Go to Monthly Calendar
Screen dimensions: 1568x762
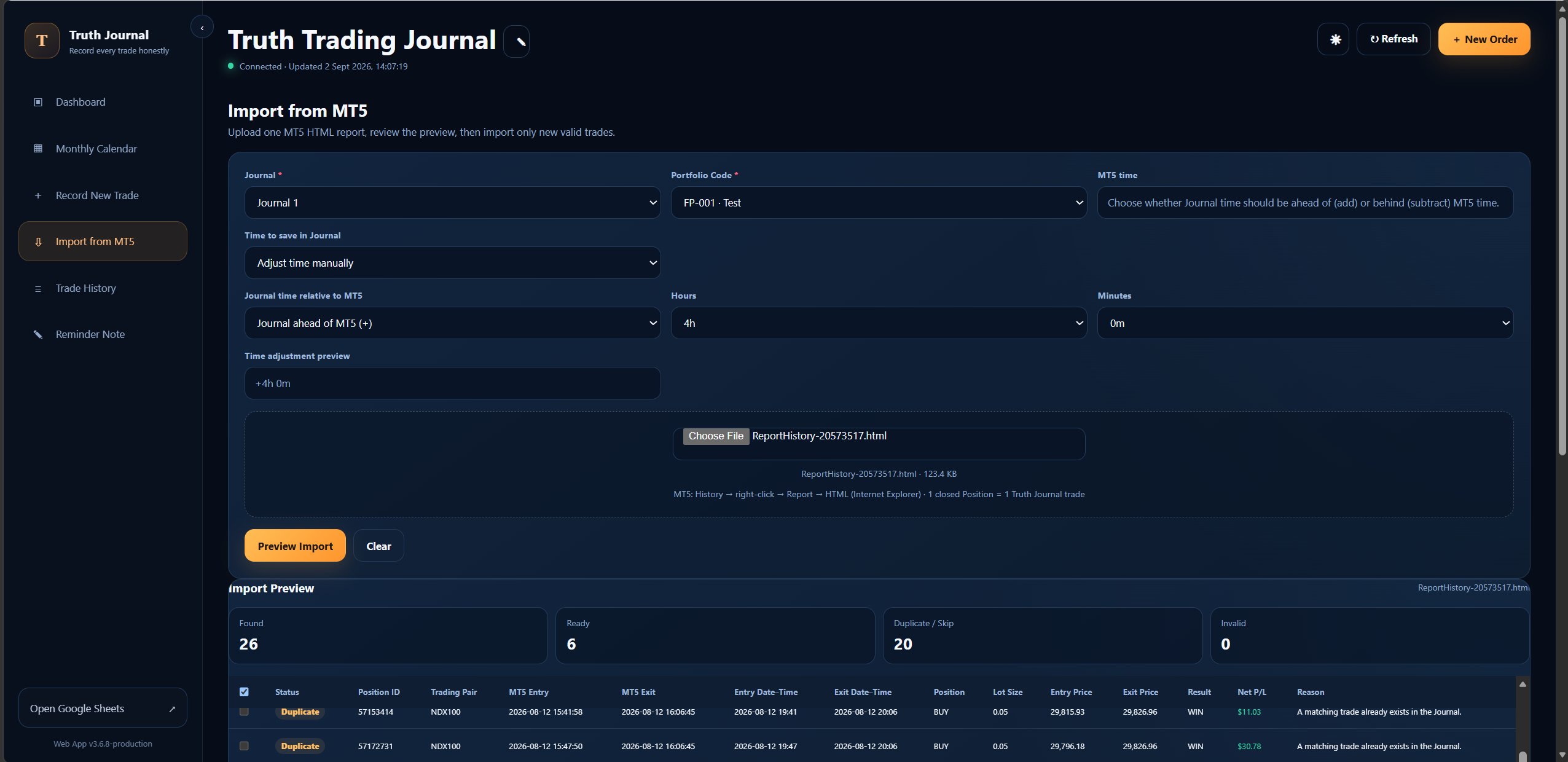point(103,149)
